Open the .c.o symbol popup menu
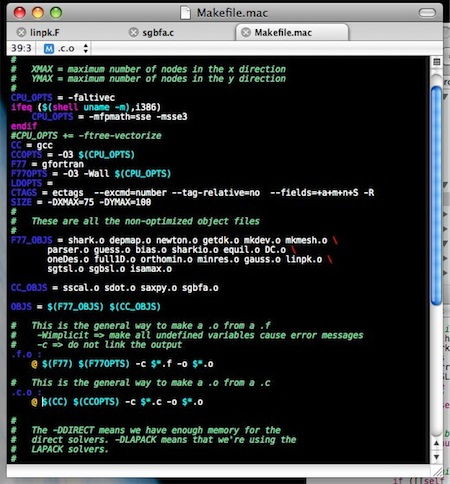This screenshot has width=450, height=484. (66, 49)
